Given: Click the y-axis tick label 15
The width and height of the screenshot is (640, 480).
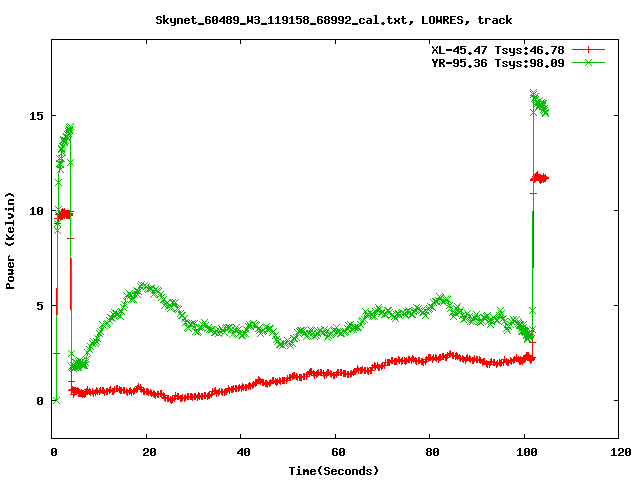Looking at the screenshot, I should 36,116.
